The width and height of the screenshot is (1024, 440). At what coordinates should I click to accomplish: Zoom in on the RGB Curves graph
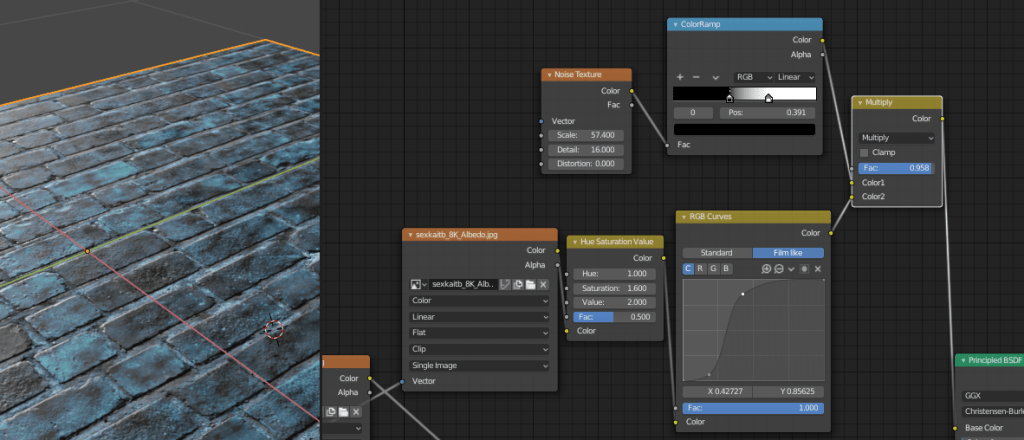pyautogui.click(x=766, y=269)
